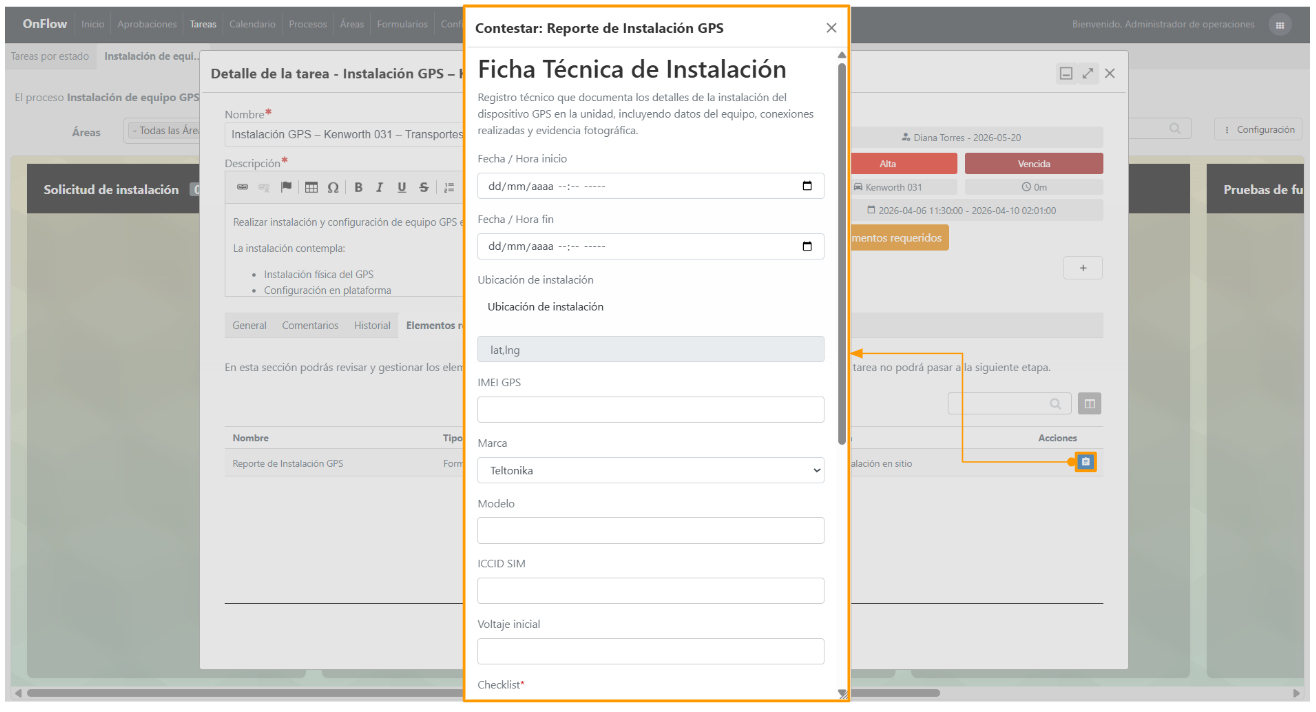Switch to the Comentarios tab in task detail
Screen dimensions: 1316x712
coord(310,325)
